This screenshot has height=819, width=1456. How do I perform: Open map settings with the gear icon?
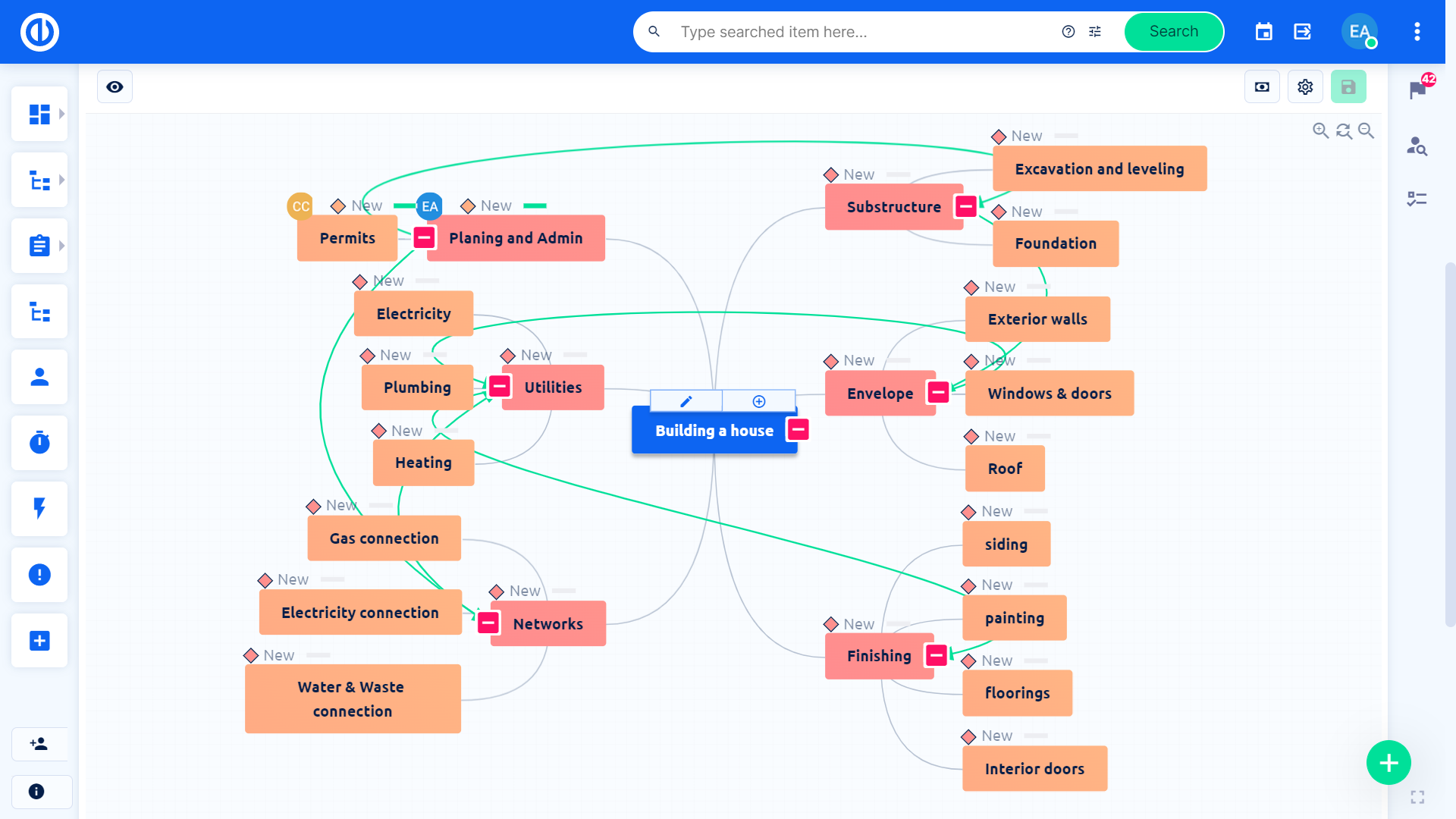click(1305, 86)
